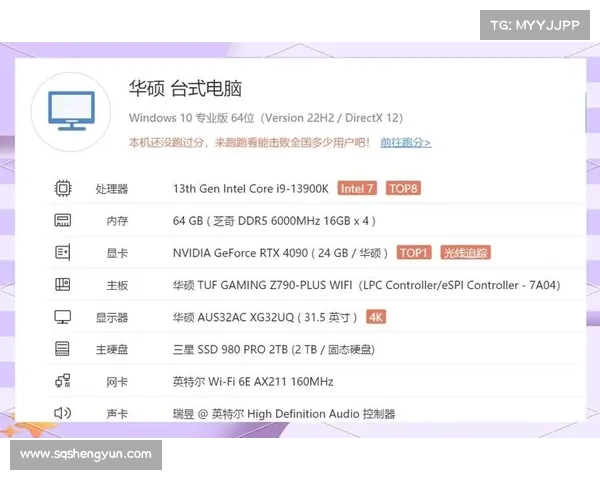Click the 内存 label
Image resolution: width=600 pixels, height=480 pixels.
pos(117,221)
